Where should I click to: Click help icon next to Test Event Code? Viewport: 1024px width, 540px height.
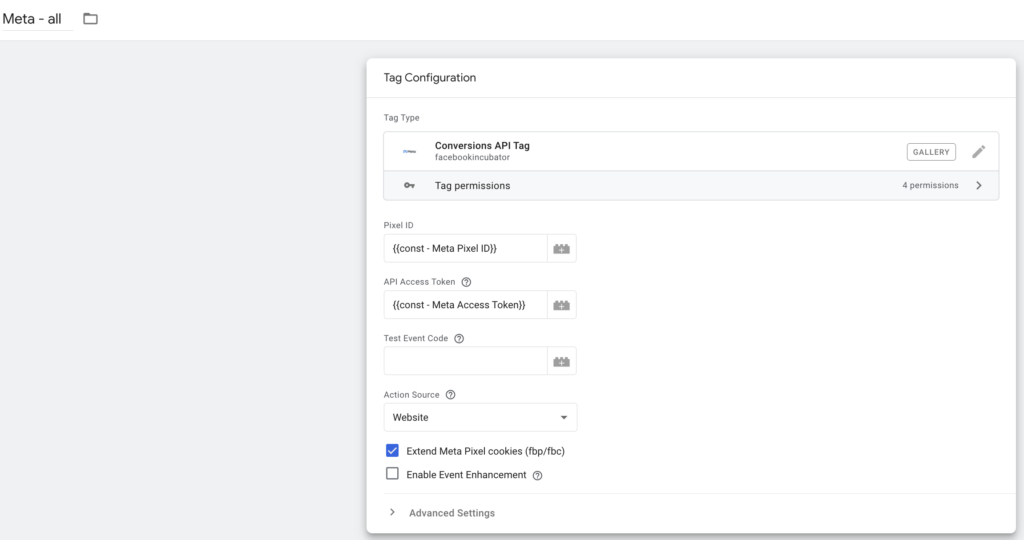459,338
